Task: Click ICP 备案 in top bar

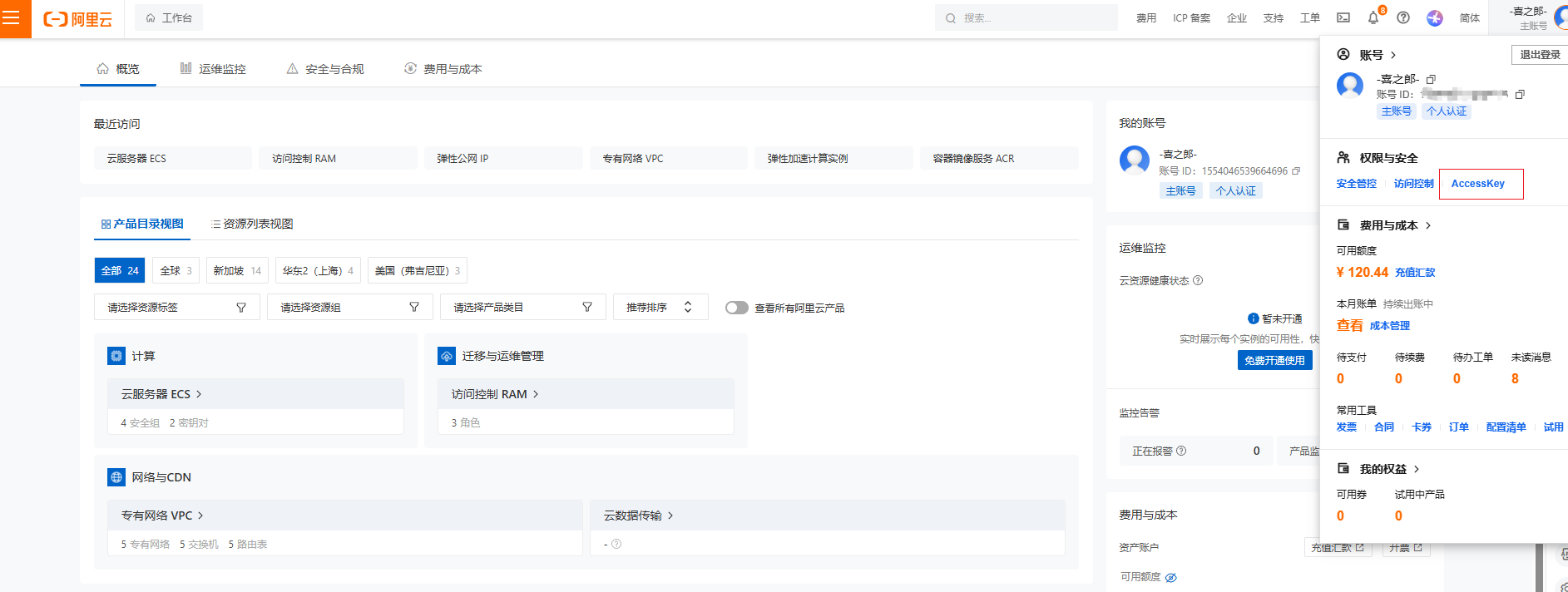Action: click(x=1192, y=17)
